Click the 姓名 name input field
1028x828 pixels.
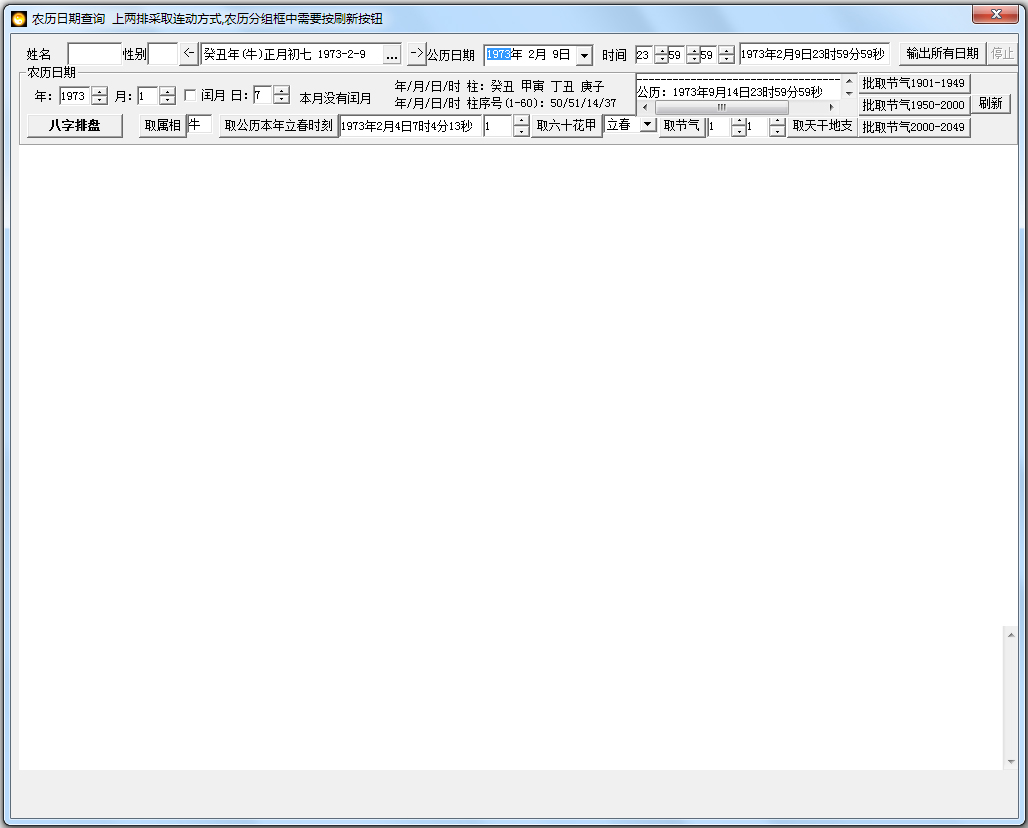click(94, 54)
